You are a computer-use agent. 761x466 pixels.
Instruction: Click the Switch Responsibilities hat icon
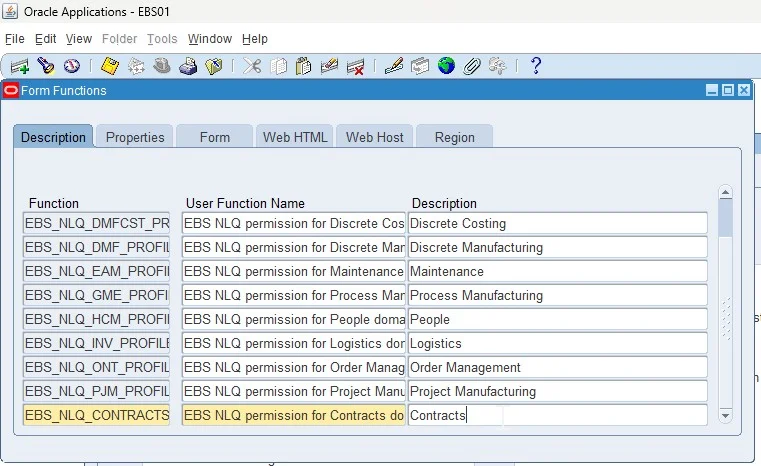[x=162, y=66]
